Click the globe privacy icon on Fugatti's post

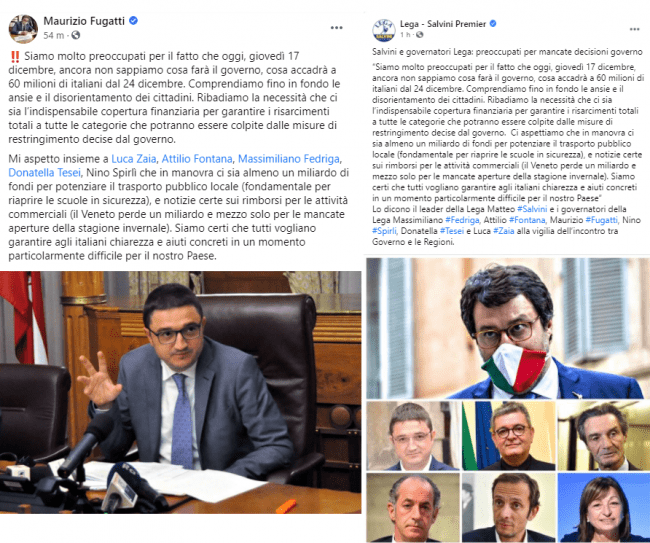click(x=75, y=35)
